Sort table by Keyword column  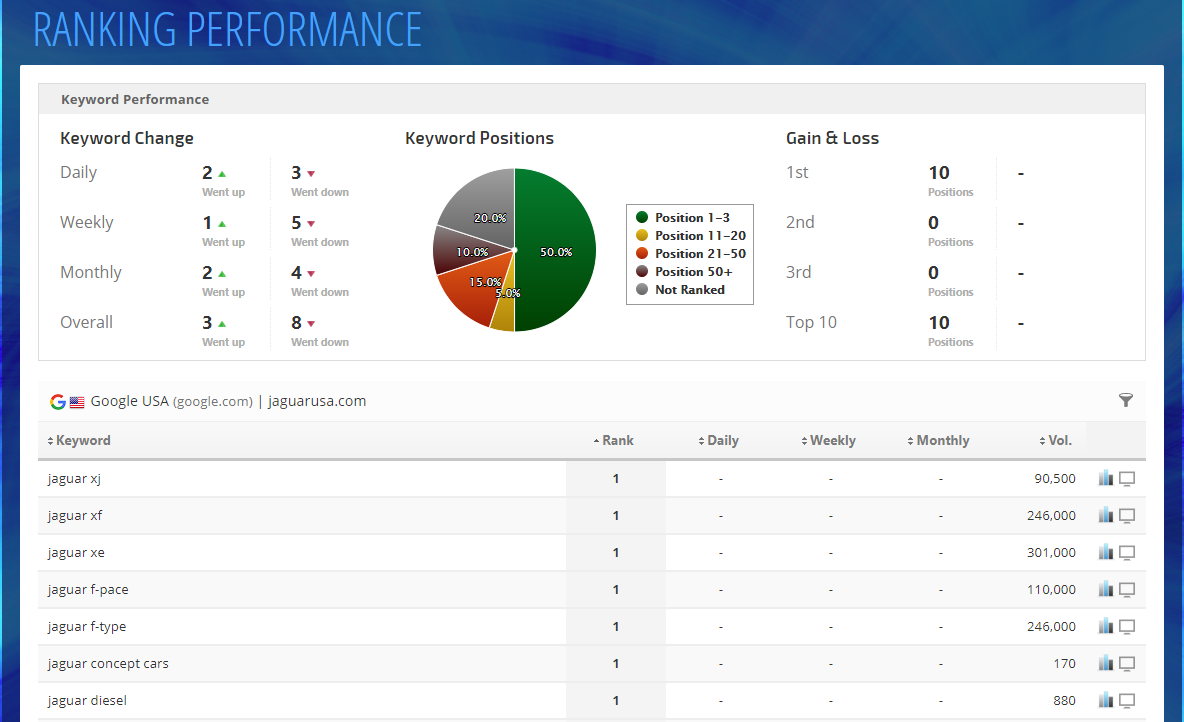tap(82, 441)
